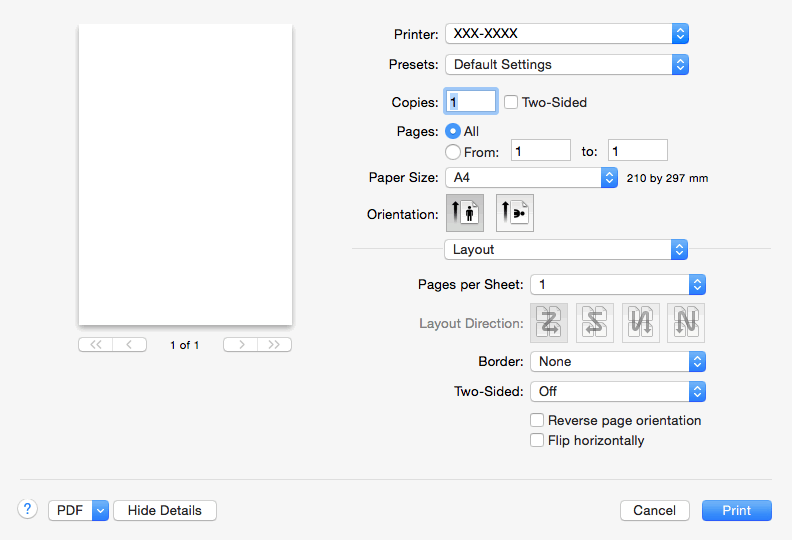Open the Printer dropdown XXX-XXXX
The image size is (792, 540).
pos(567,34)
